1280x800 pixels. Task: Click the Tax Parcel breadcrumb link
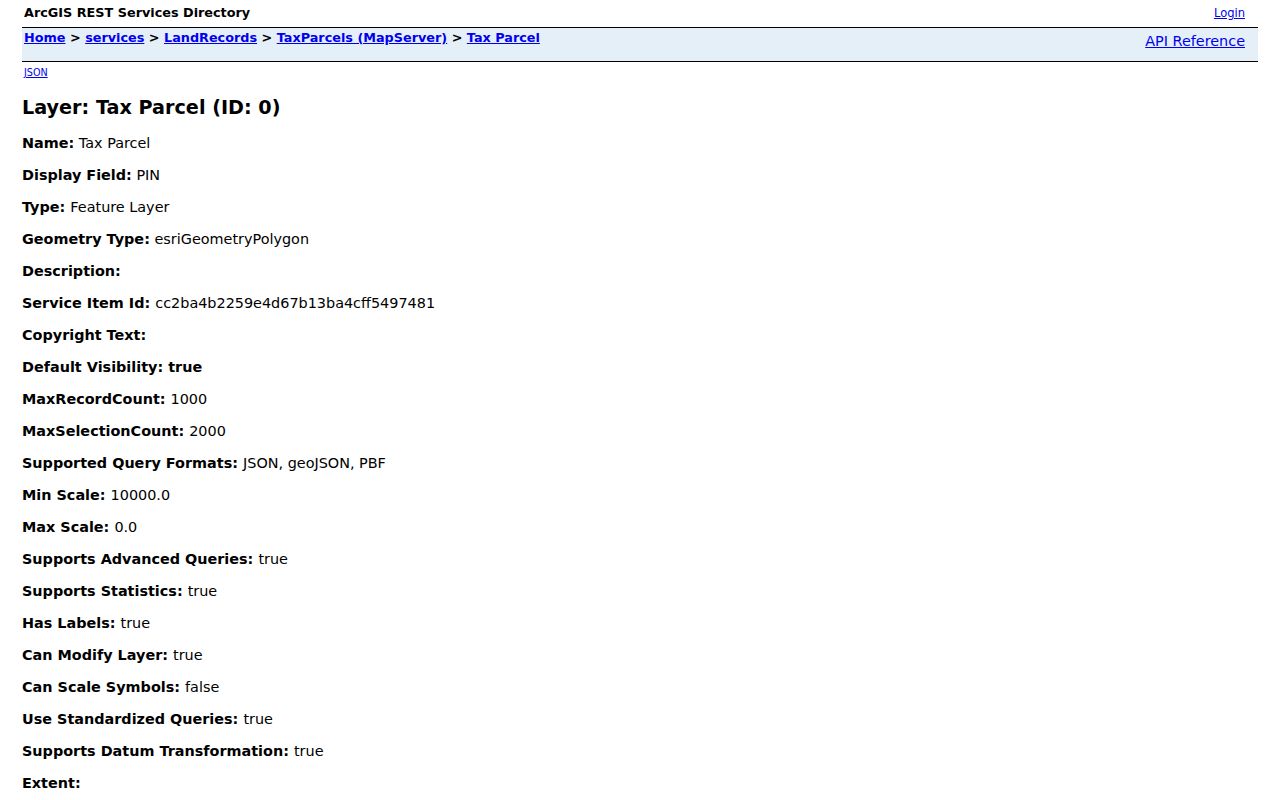503,38
